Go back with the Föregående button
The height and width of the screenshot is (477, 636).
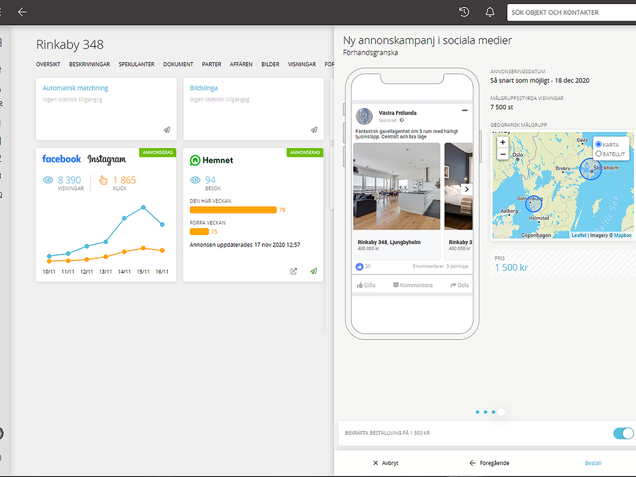[x=489, y=463]
